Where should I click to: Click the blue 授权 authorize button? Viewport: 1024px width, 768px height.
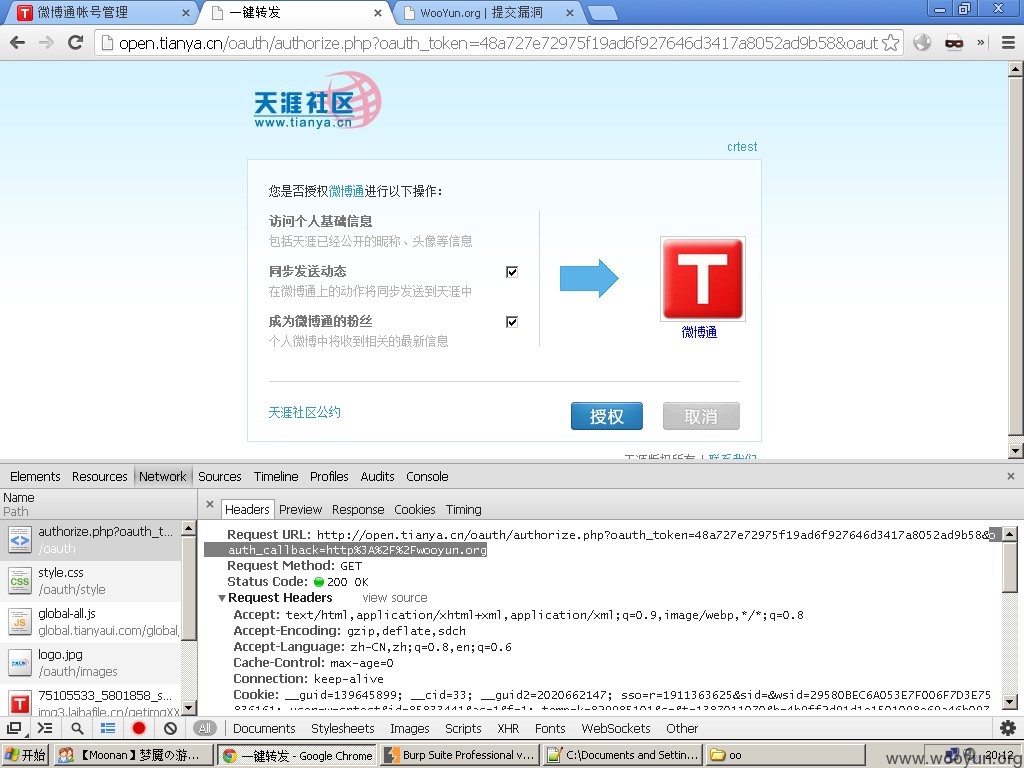click(607, 416)
